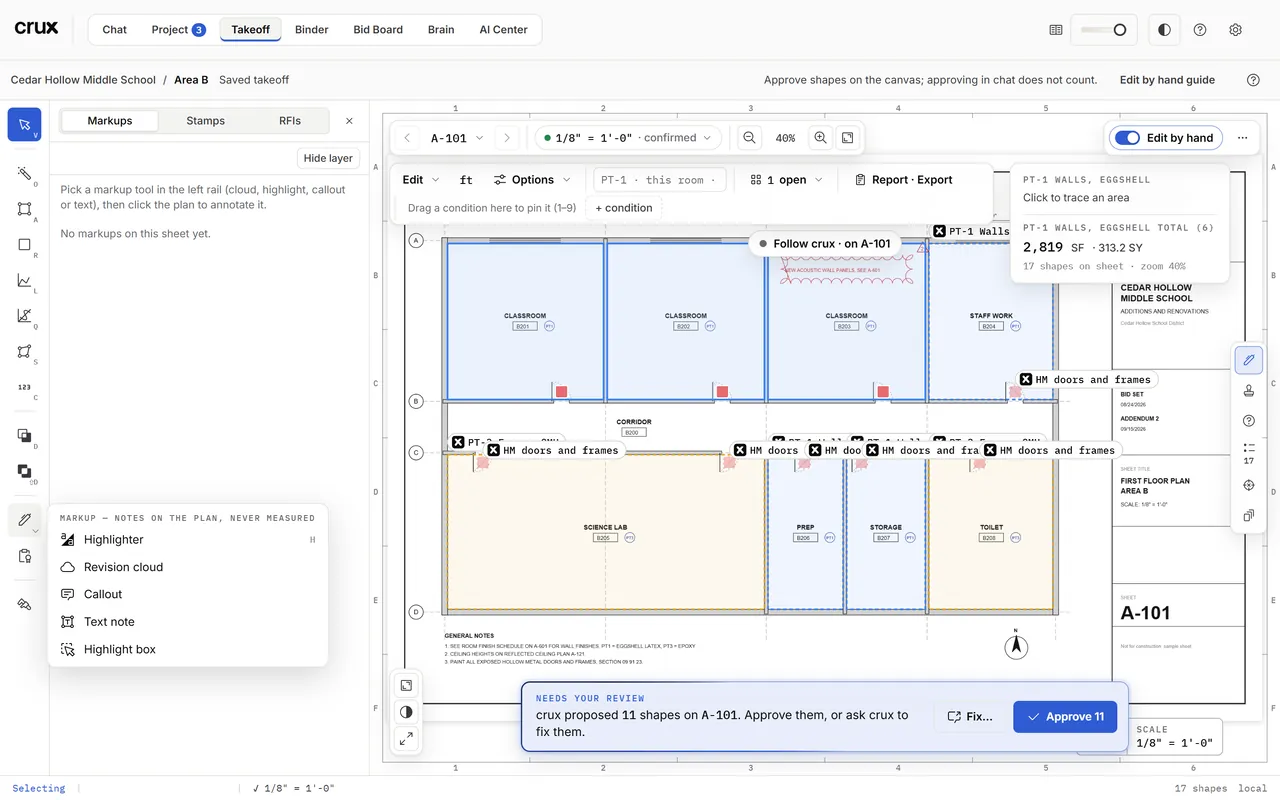
Task: Open the Options dropdown
Action: point(532,180)
